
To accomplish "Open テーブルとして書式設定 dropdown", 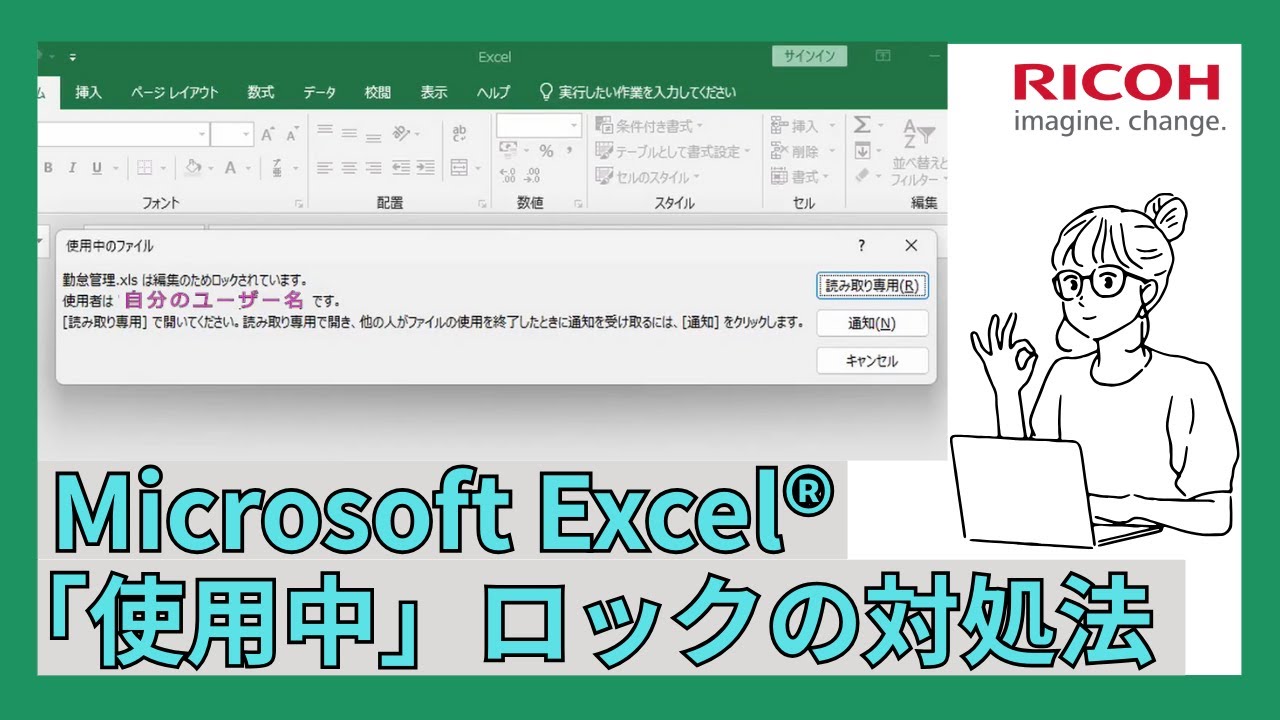I will coord(672,151).
